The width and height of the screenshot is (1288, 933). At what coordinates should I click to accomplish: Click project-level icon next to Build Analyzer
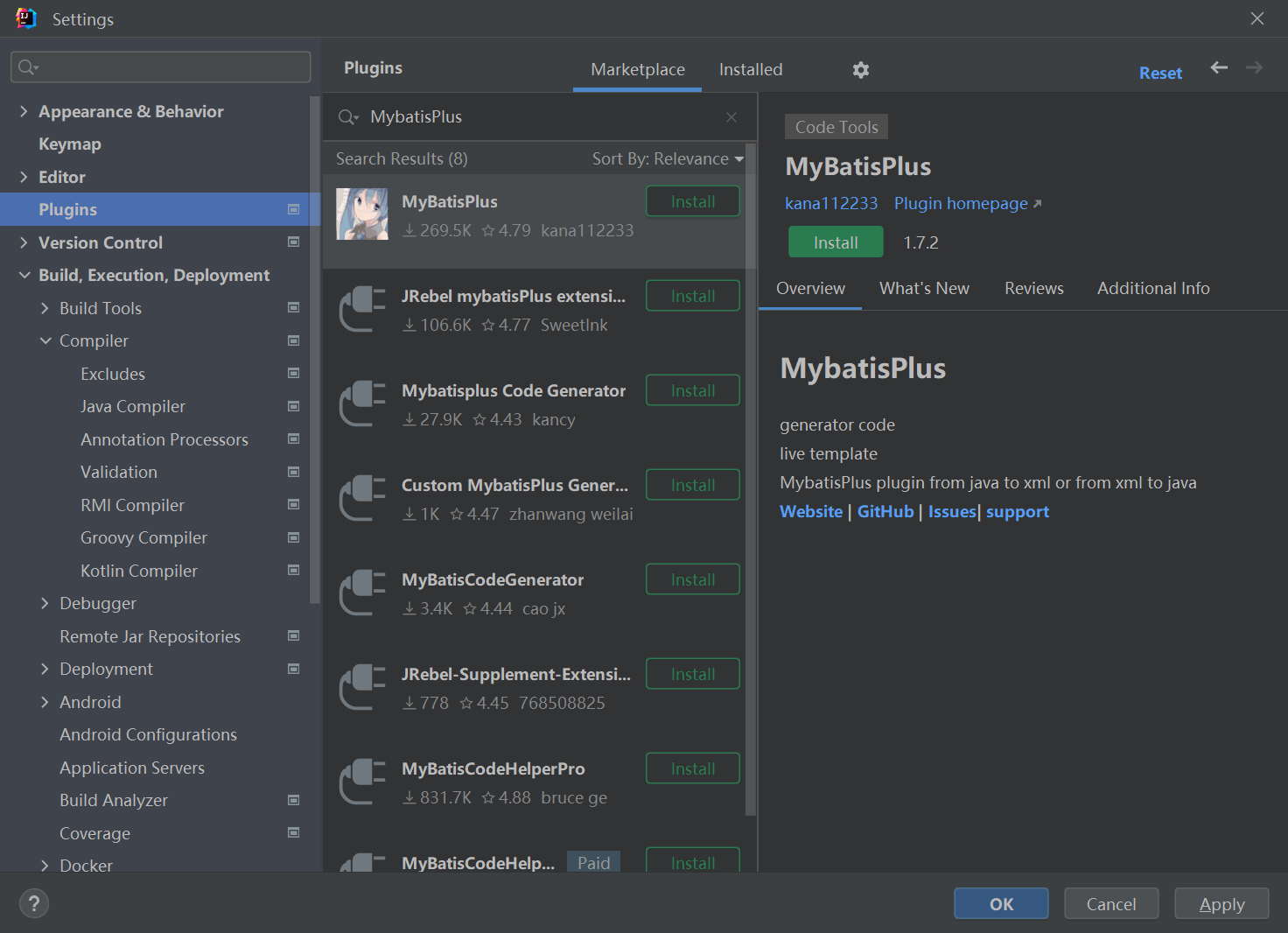coord(294,800)
